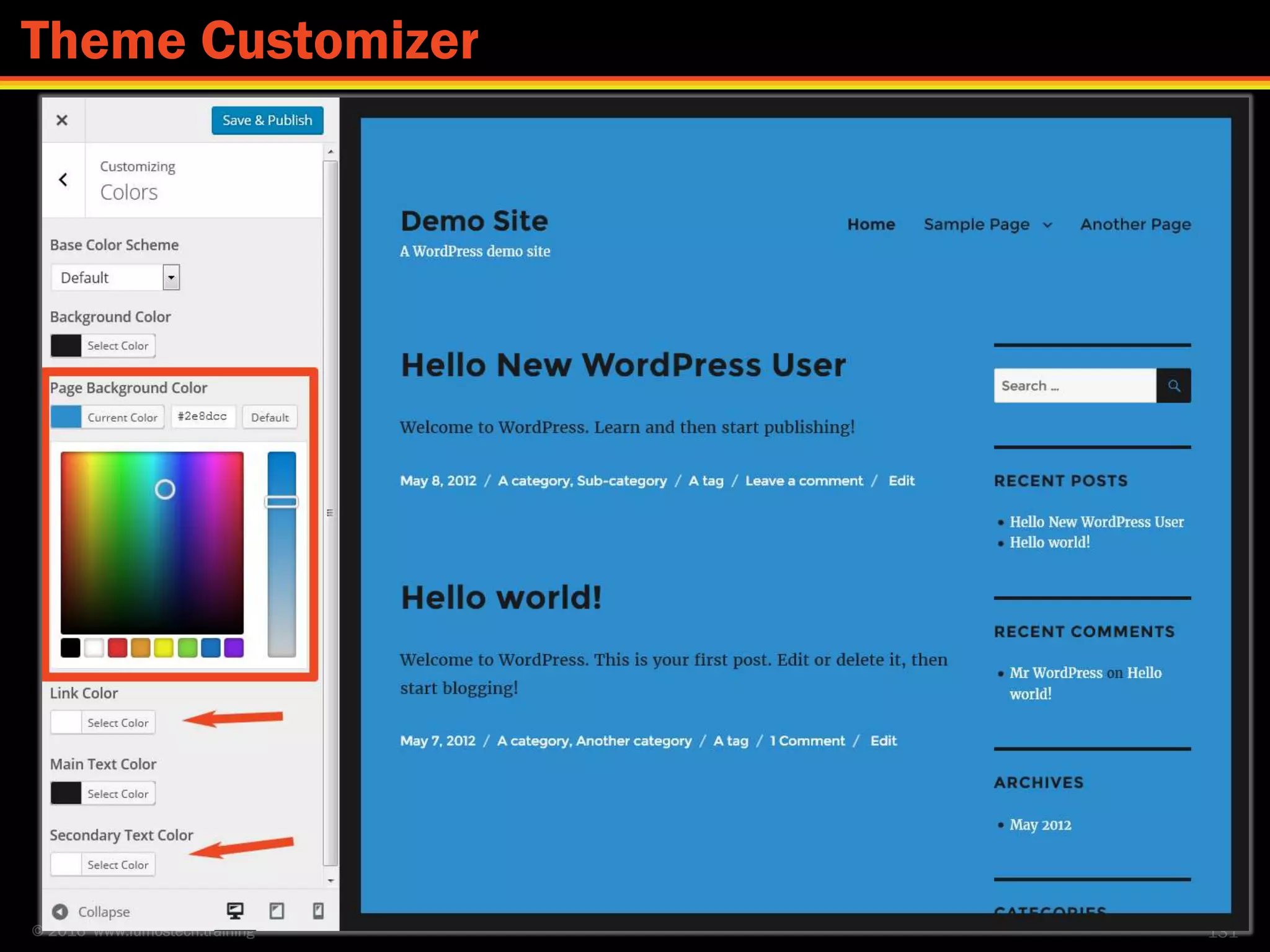This screenshot has width=1270, height=952.
Task: Pick the blue palette swatch
Action: 211,648
